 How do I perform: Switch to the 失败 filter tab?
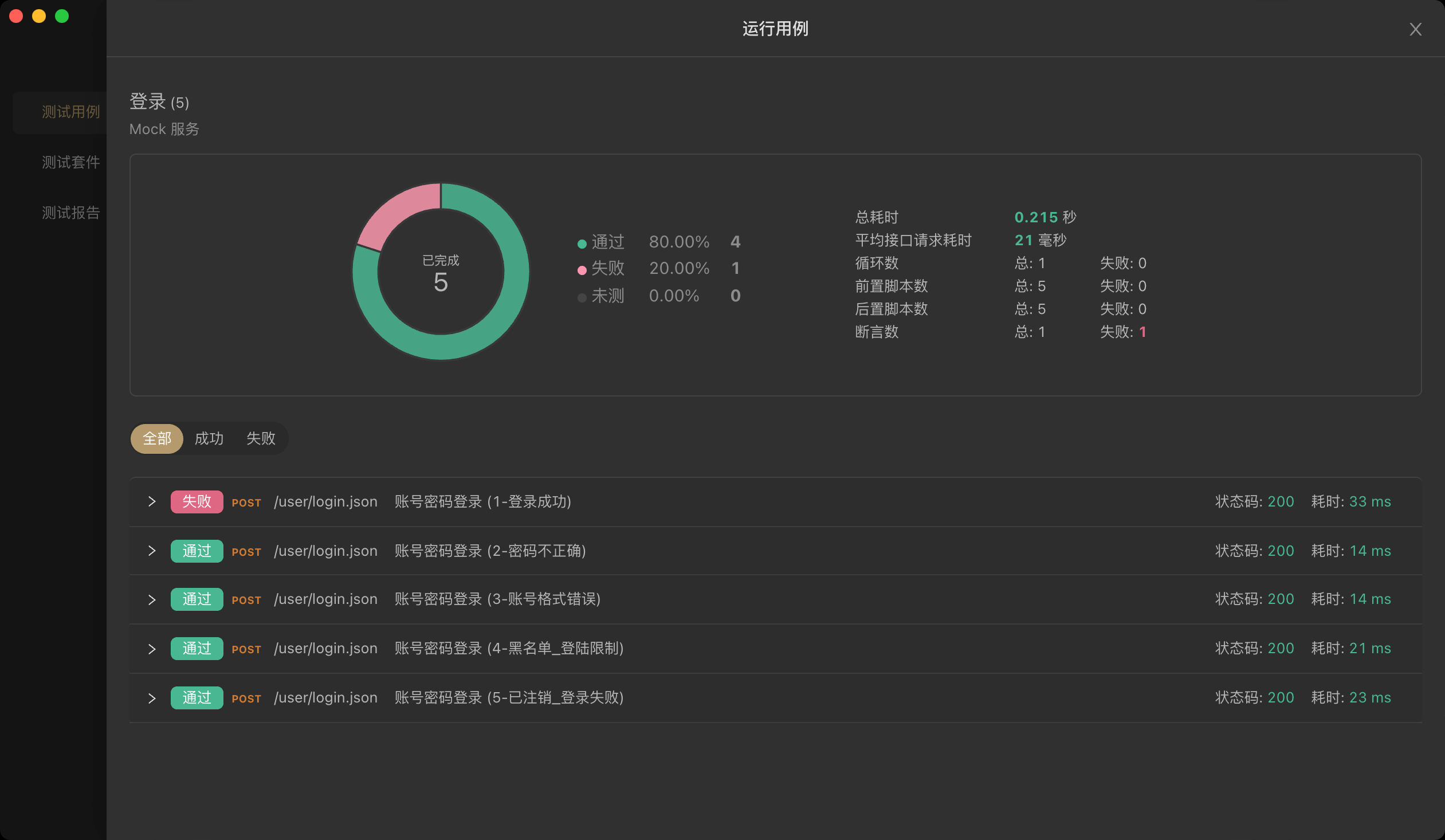tap(261, 439)
